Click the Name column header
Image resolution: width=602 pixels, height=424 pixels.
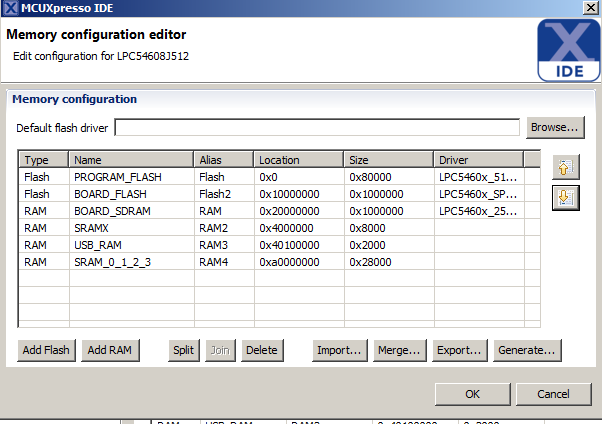[131, 160]
